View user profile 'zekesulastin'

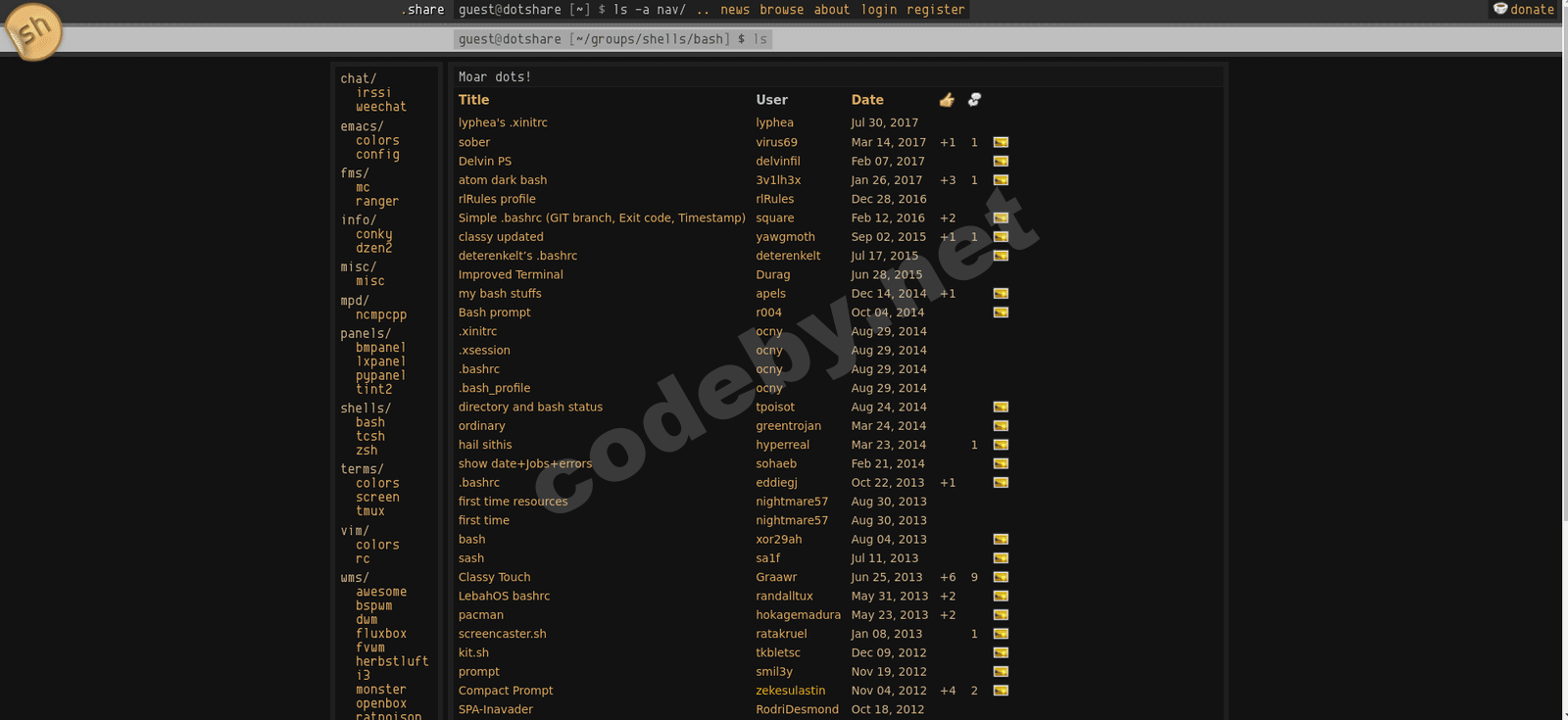click(x=791, y=691)
